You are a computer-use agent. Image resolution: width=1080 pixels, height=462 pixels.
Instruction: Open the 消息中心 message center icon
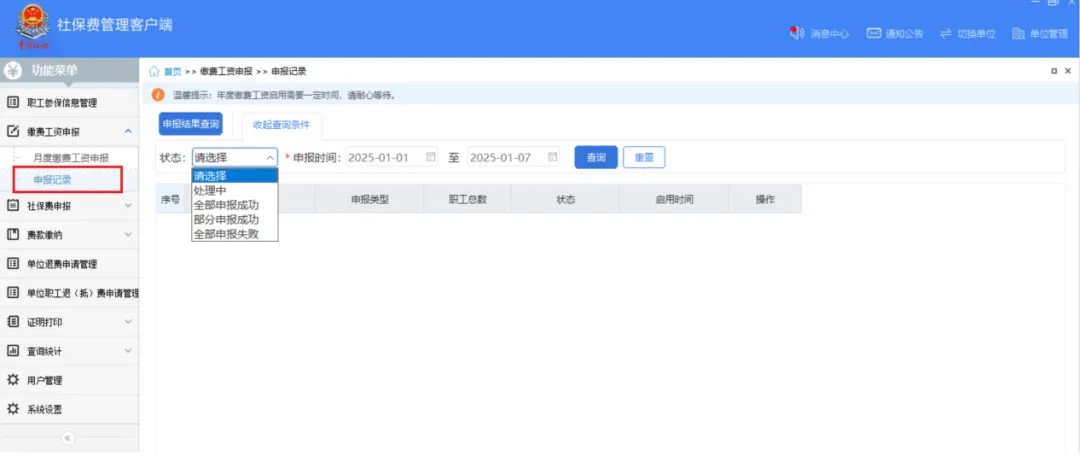[x=797, y=33]
